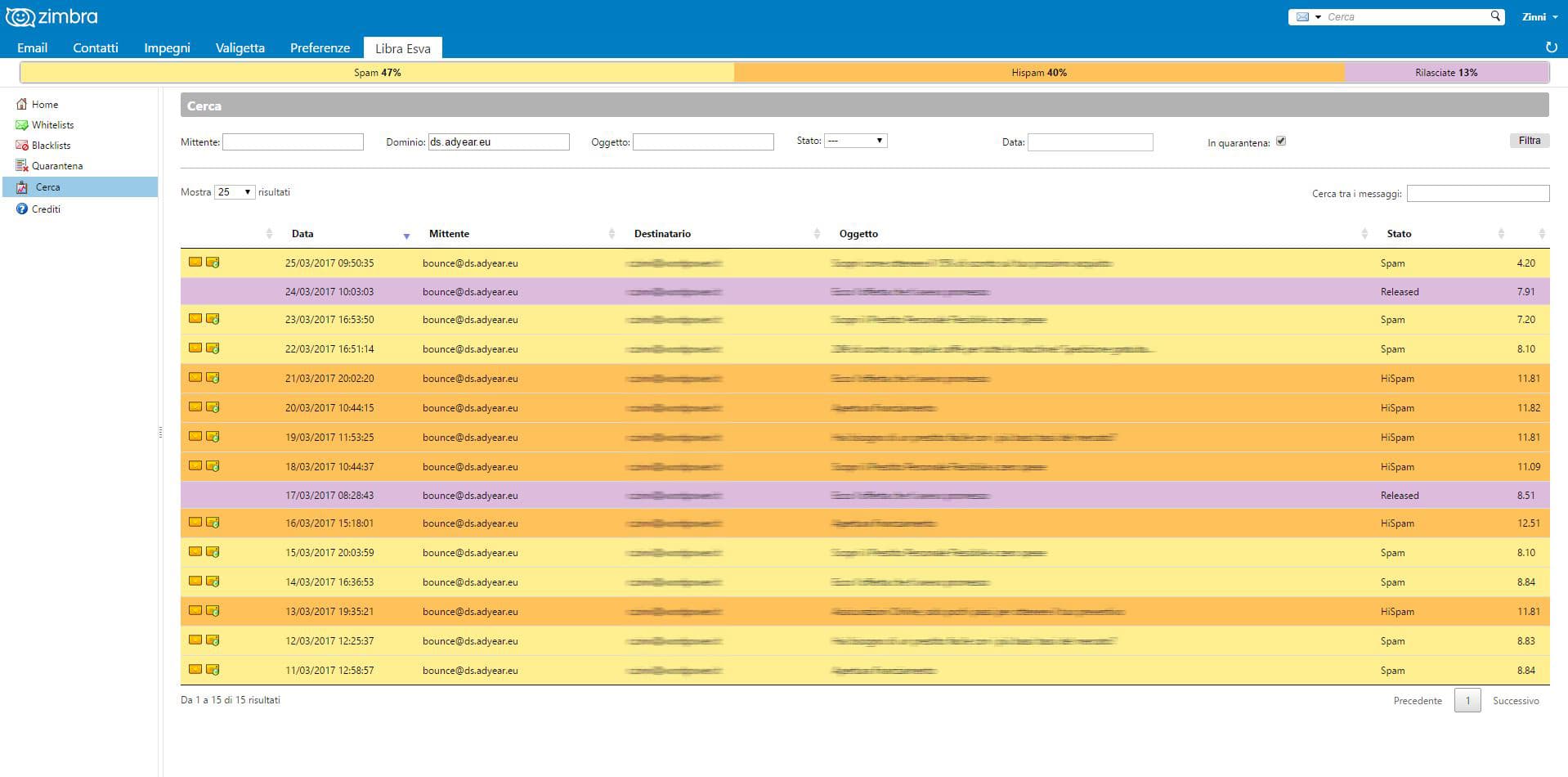Click plain envelope icon on 20/03/2017 10:44:15 row
The height and width of the screenshot is (777, 1568).
pyautogui.click(x=195, y=407)
